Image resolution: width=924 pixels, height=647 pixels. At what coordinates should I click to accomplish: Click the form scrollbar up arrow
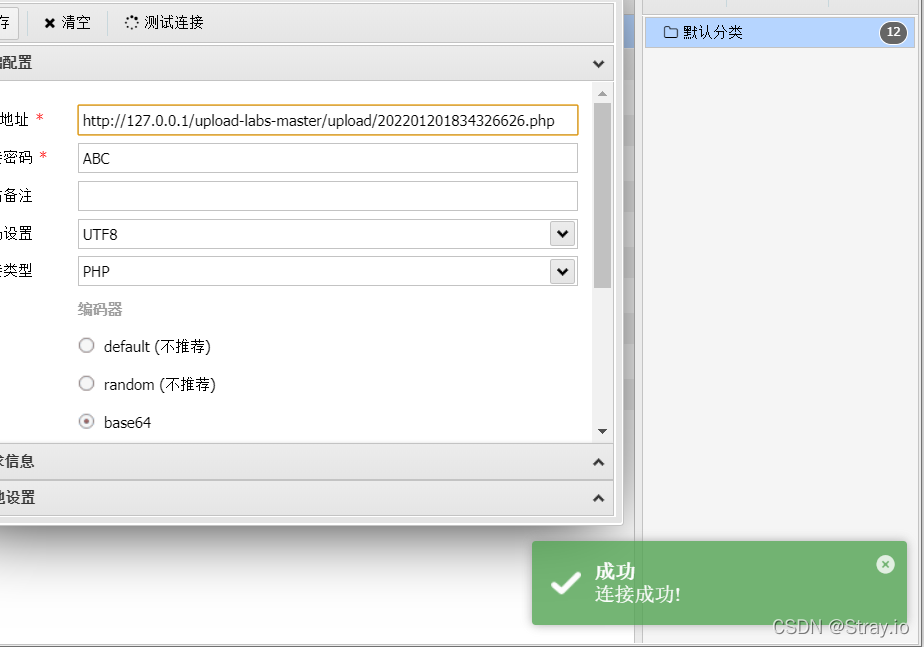tap(602, 94)
